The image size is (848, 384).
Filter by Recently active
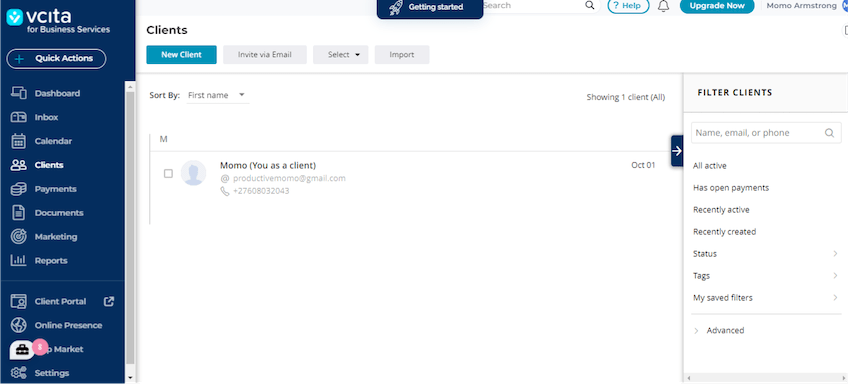coord(721,210)
